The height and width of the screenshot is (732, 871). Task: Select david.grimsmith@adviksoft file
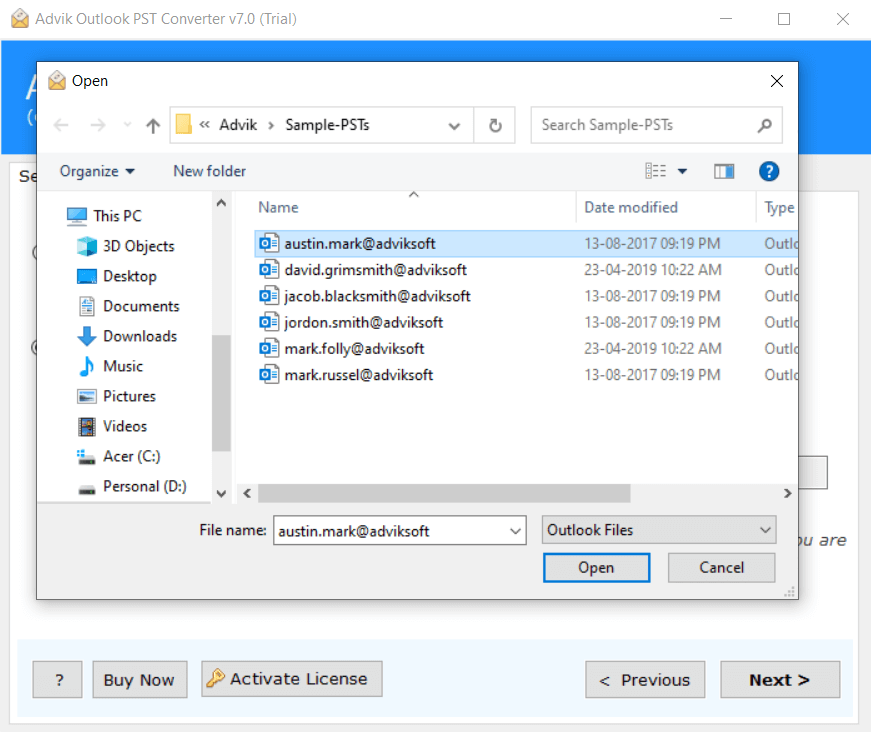[526, 270]
